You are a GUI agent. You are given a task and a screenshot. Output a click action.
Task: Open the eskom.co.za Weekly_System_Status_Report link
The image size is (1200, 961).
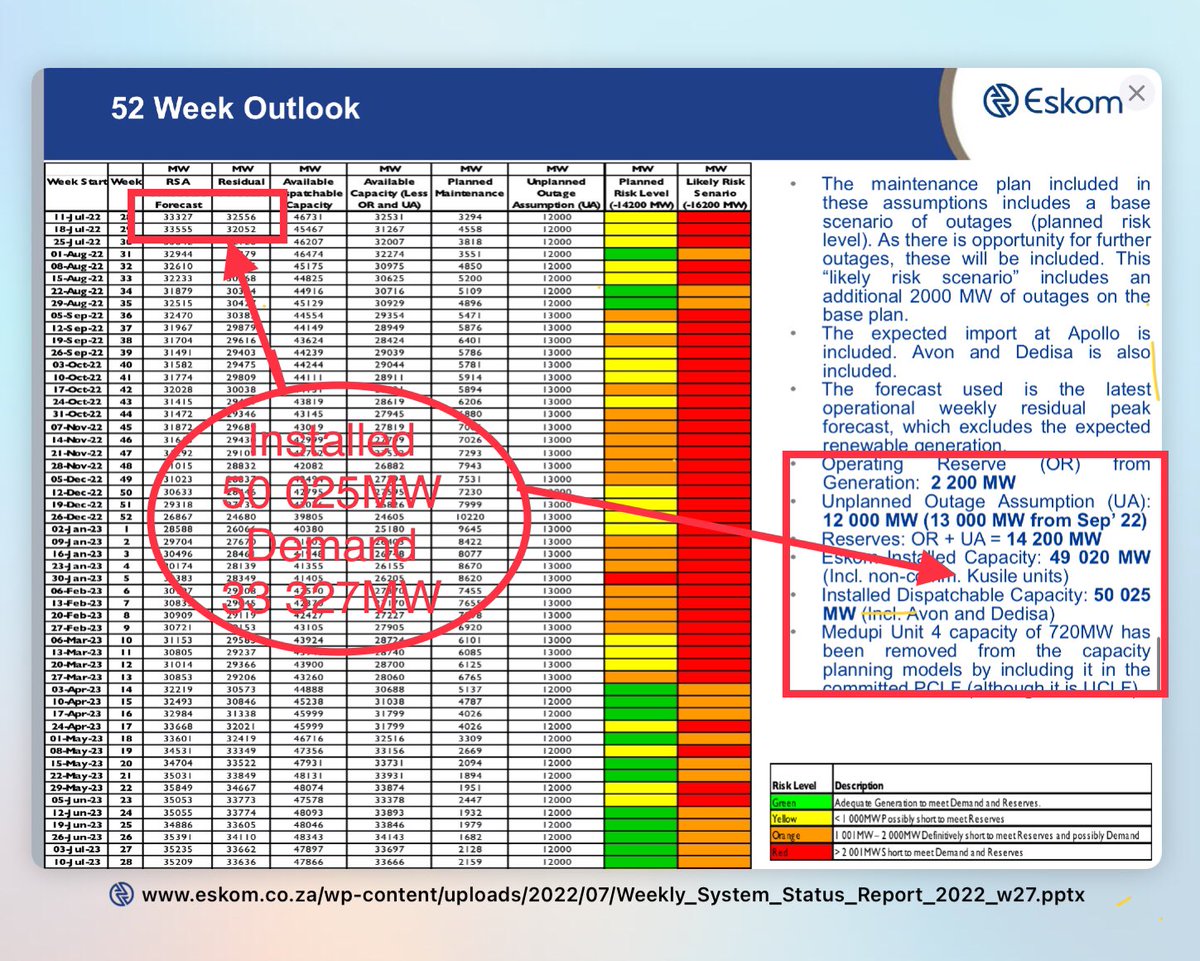tap(613, 894)
